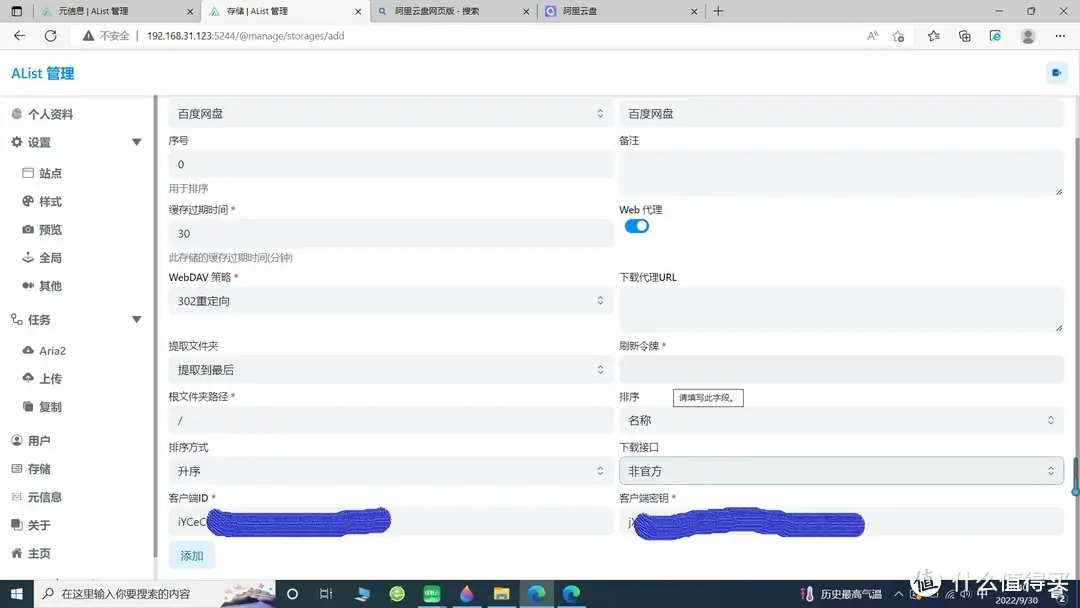
Task: Click the 刷新令牌 input field
Action: 841,369
